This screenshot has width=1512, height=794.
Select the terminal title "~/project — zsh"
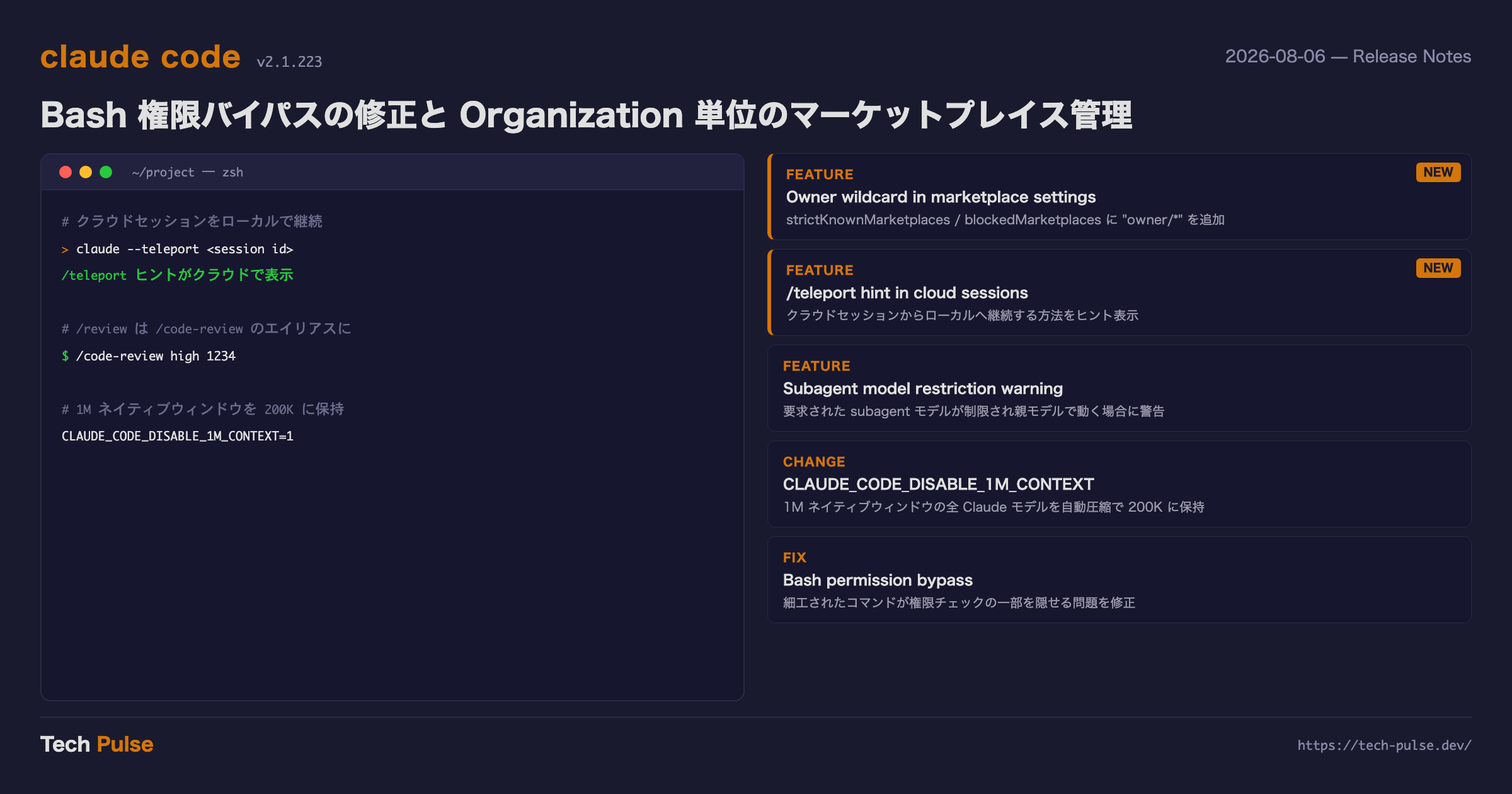pyautogui.click(x=188, y=172)
